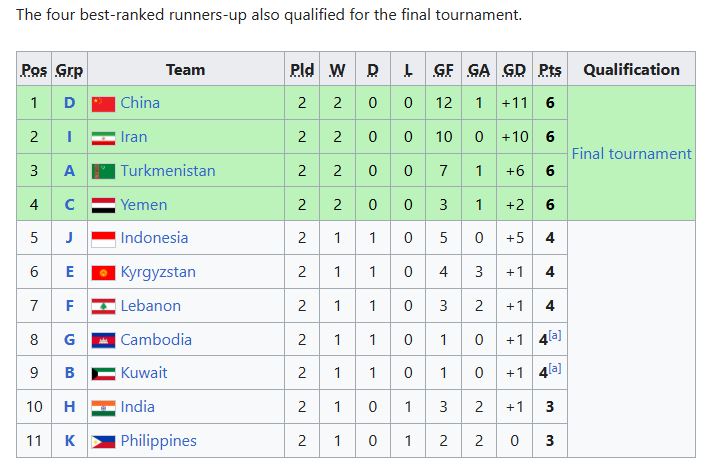
Task: Follow the India team link
Action: point(137,406)
